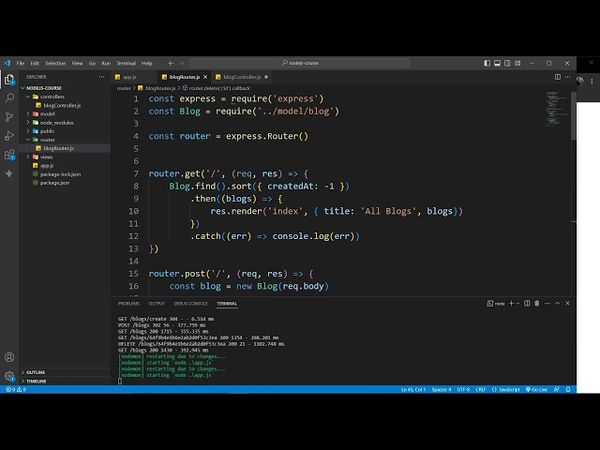Viewport: 600px width, 450px height.
Task: Open terminal panel more actions
Action: [x=547, y=303]
